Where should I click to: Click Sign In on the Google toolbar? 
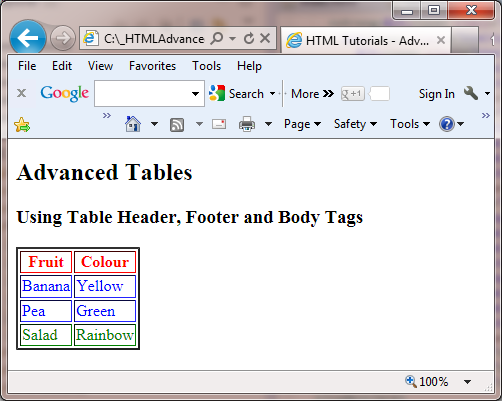click(437, 94)
